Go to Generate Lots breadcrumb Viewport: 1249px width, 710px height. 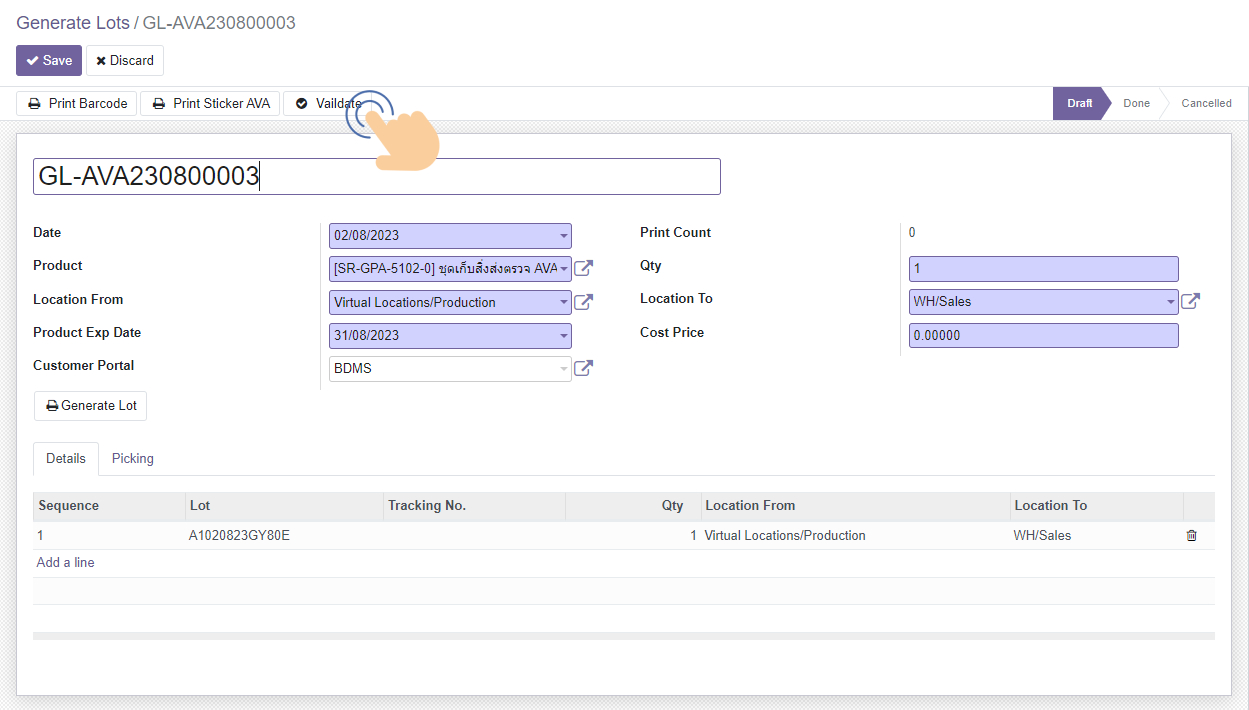(72, 23)
